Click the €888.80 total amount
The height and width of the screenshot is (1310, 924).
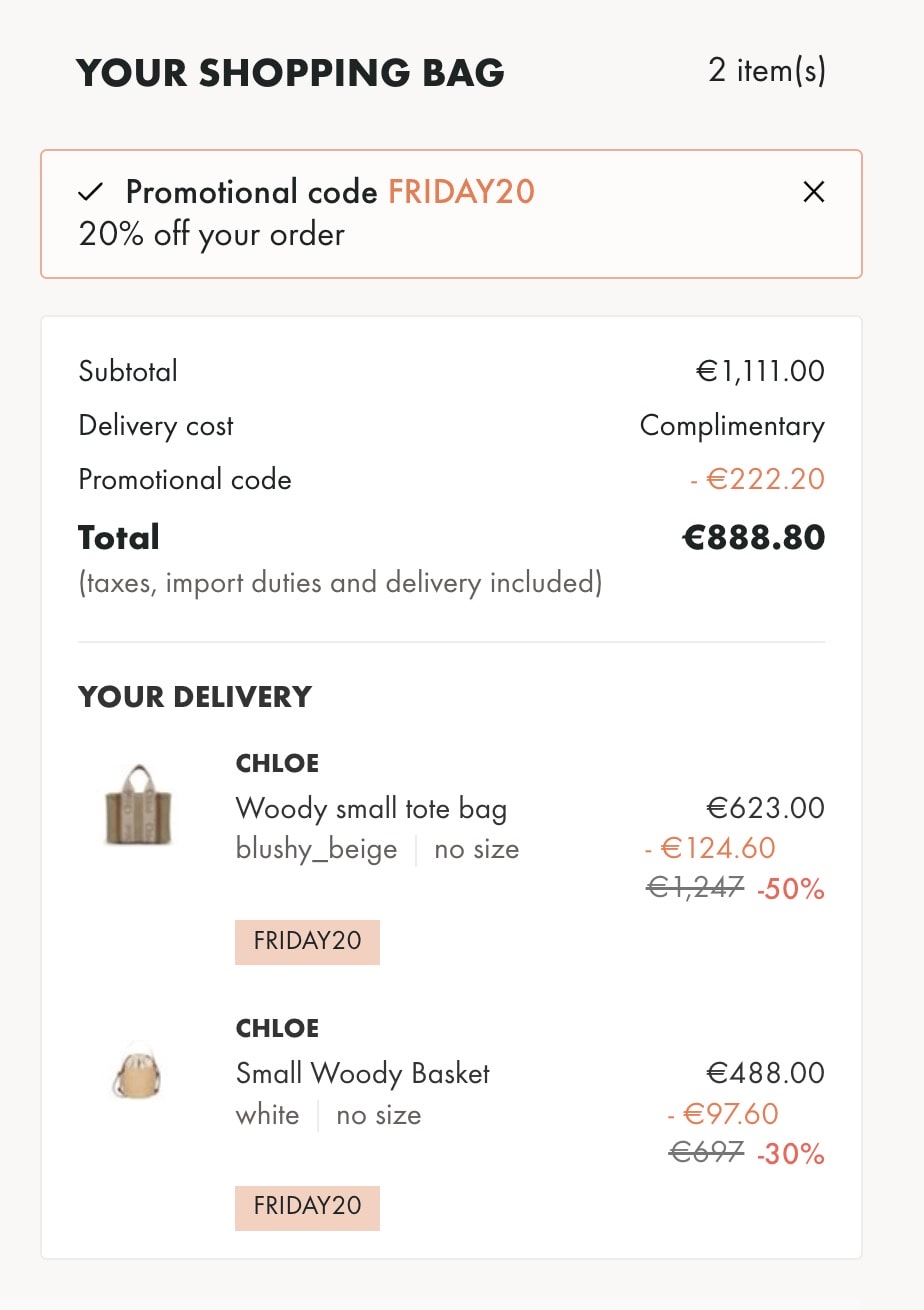753,538
